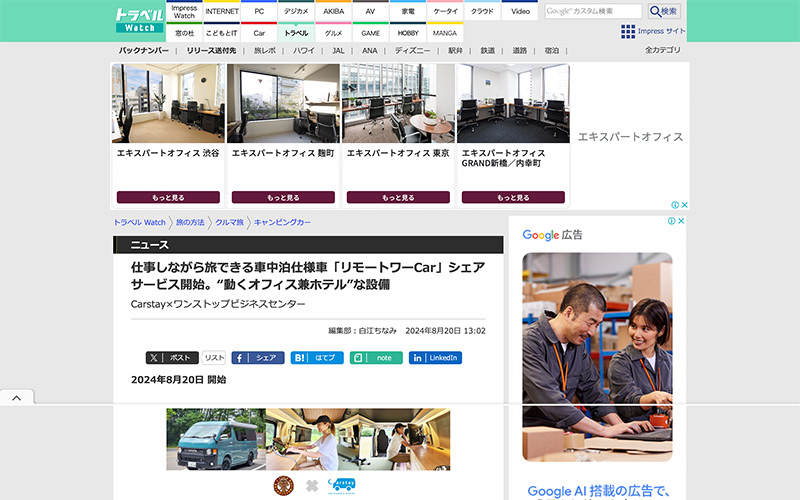Open the INTERNET tab

pos(222,11)
